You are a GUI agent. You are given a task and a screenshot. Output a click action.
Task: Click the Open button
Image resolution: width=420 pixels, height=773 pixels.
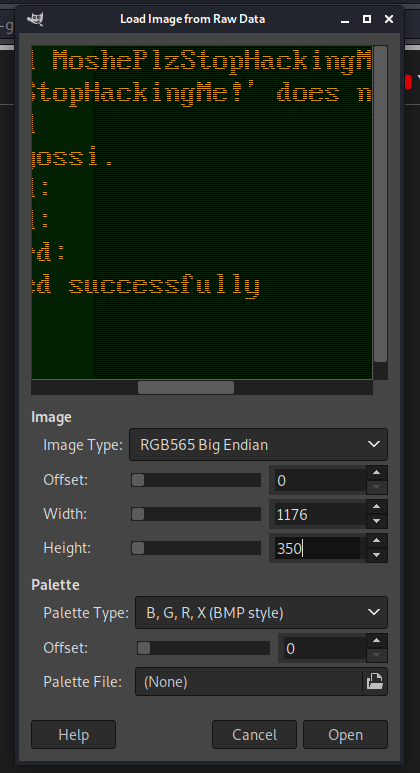coord(346,735)
